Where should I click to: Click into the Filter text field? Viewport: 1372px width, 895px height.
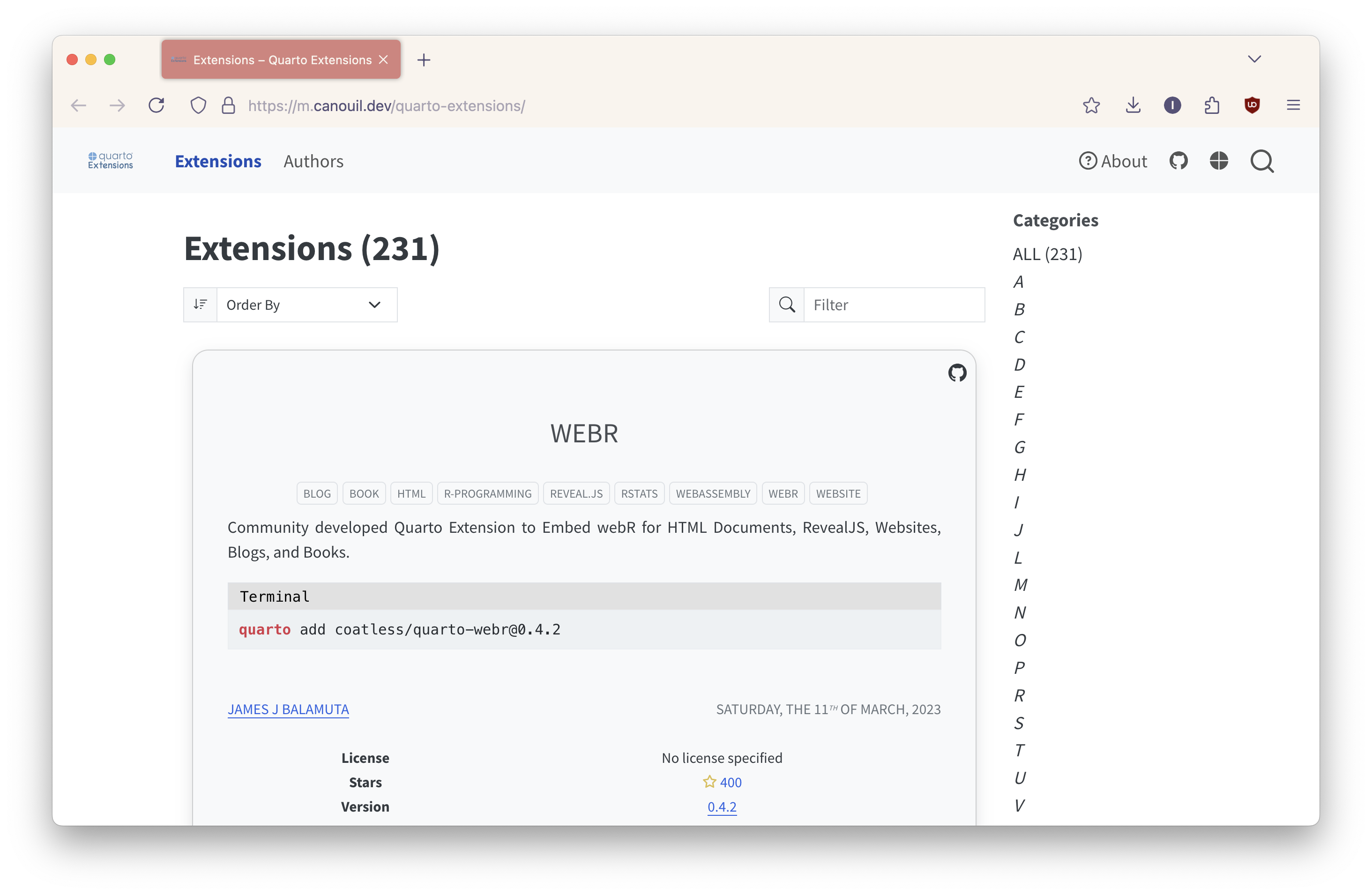tap(894, 305)
